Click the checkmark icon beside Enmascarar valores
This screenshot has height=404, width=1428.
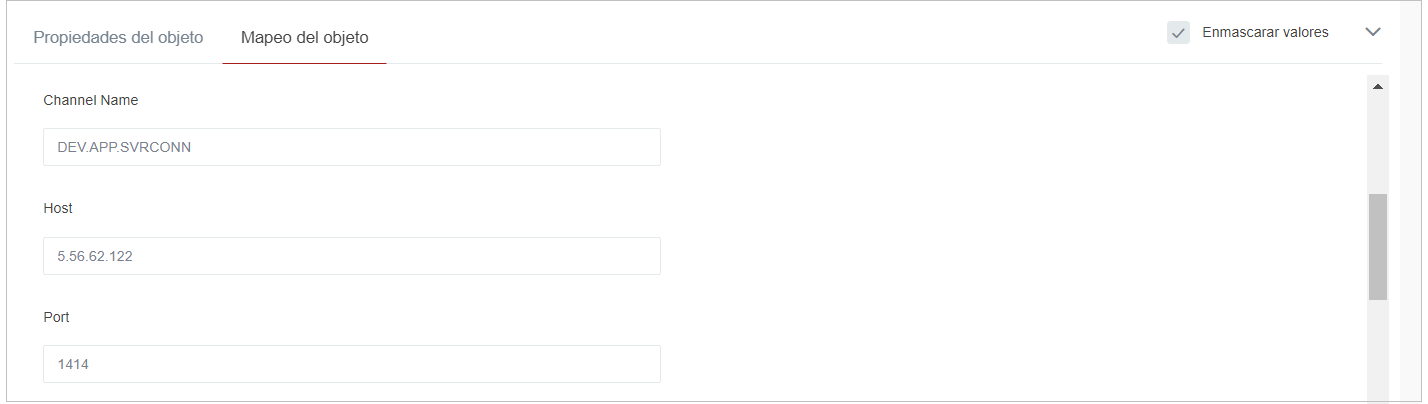(1178, 33)
